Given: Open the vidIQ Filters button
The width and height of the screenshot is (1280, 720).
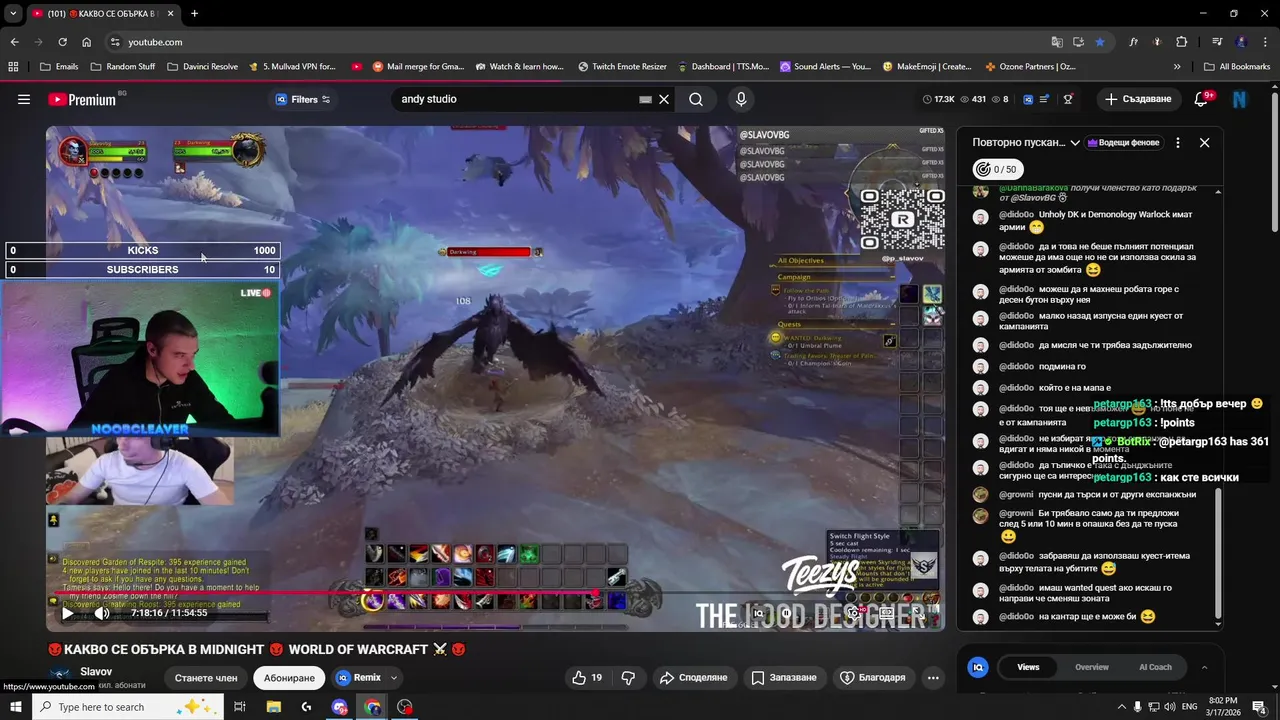Looking at the screenshot, I should tap(303, 99).
